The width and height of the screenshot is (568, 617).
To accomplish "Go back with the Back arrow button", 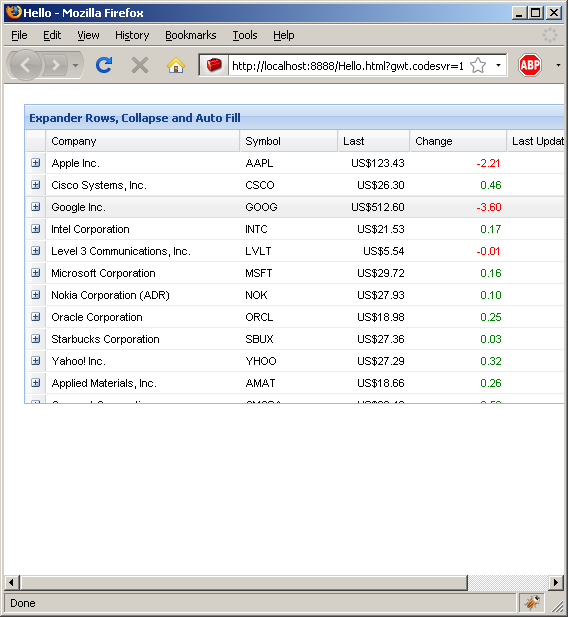I will pos(25,65).
